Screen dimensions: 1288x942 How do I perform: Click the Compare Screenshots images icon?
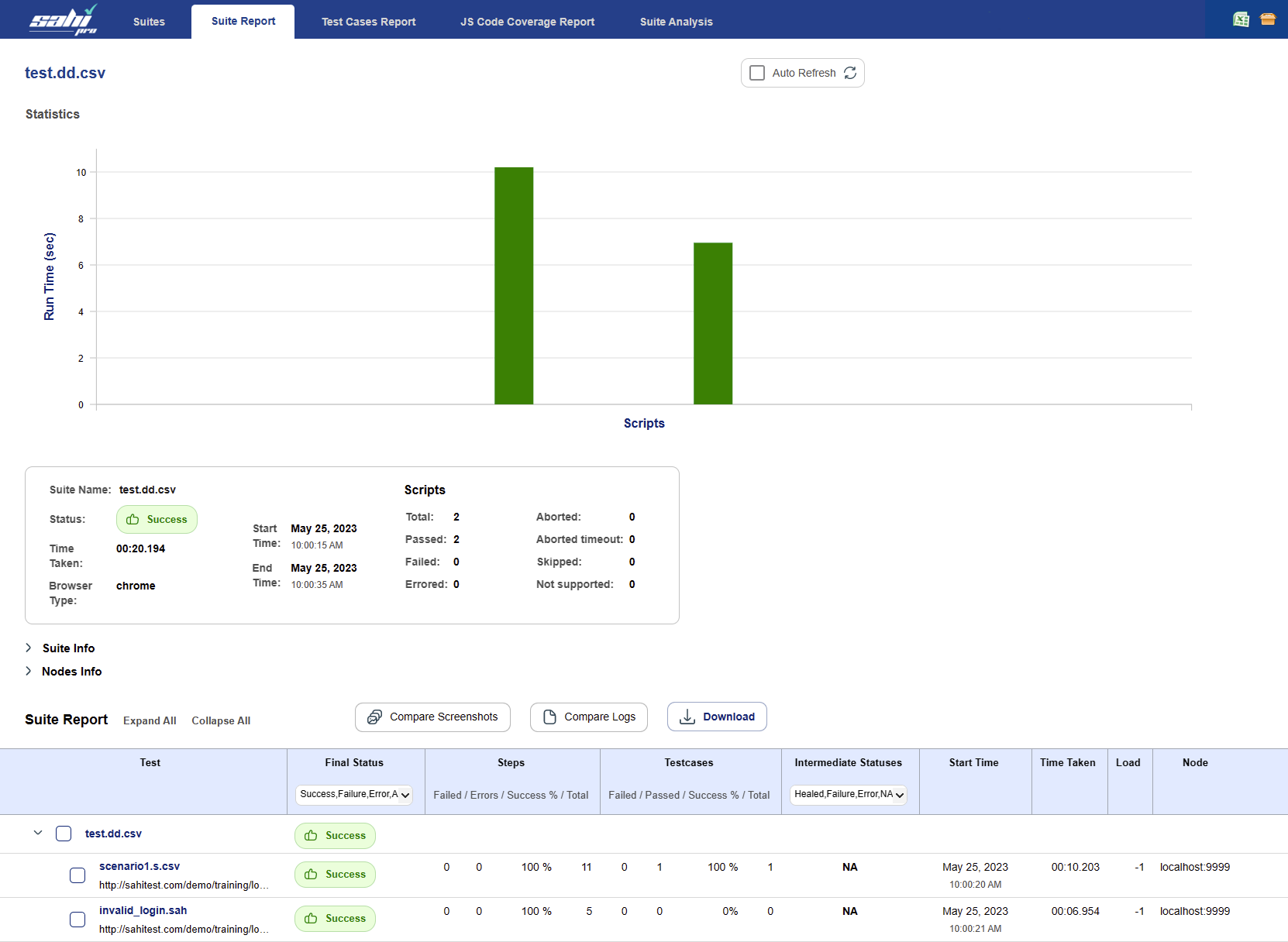click(374, 717)
